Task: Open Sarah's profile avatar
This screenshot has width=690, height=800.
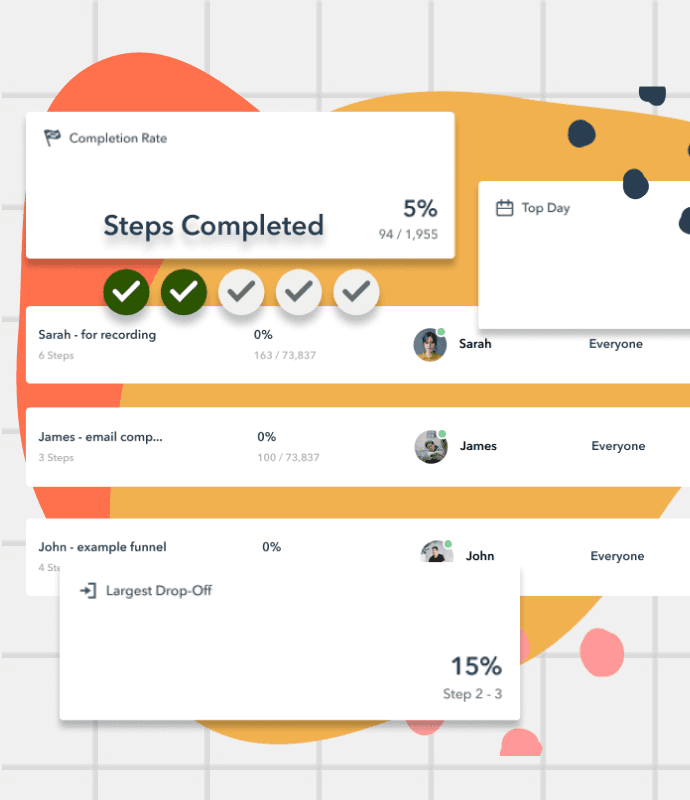Action: (x=430, y=344)
